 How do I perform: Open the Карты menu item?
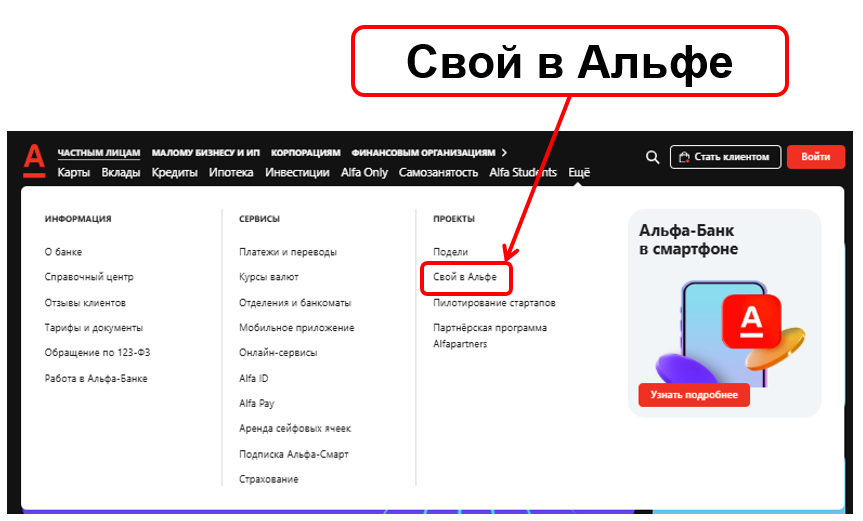point(74,173)
